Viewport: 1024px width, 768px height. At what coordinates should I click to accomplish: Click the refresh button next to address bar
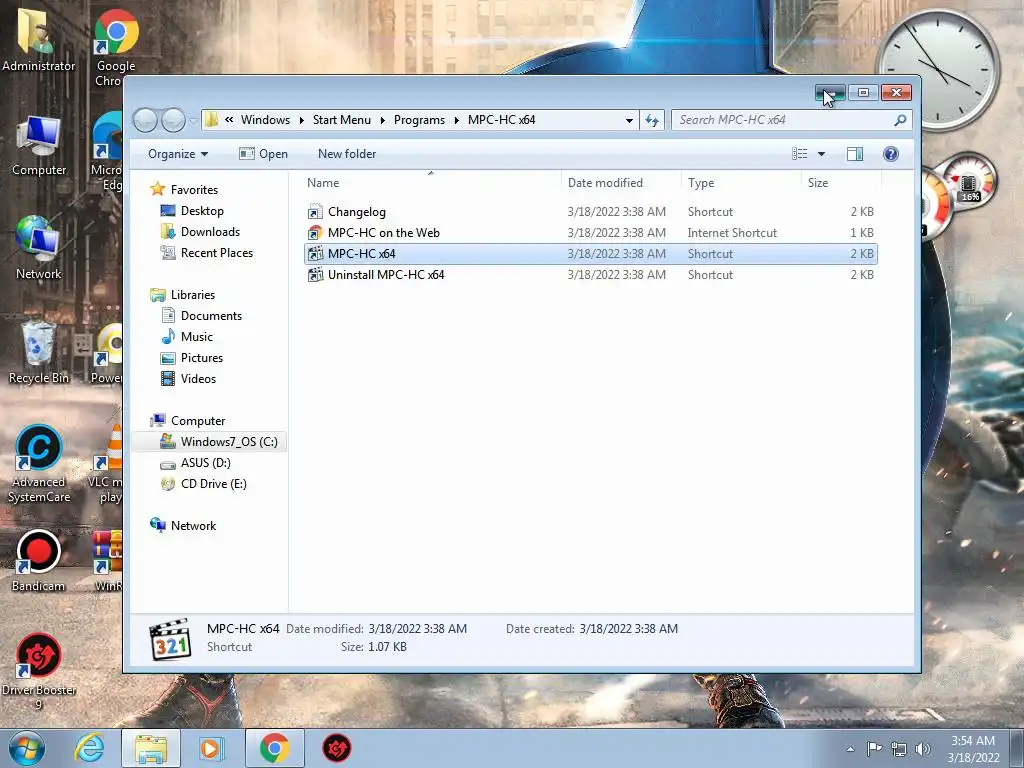point(652,120)
